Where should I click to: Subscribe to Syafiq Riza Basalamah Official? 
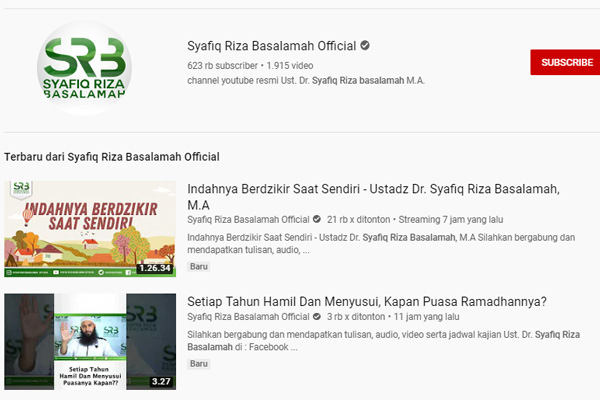click(x=565, y=62)
